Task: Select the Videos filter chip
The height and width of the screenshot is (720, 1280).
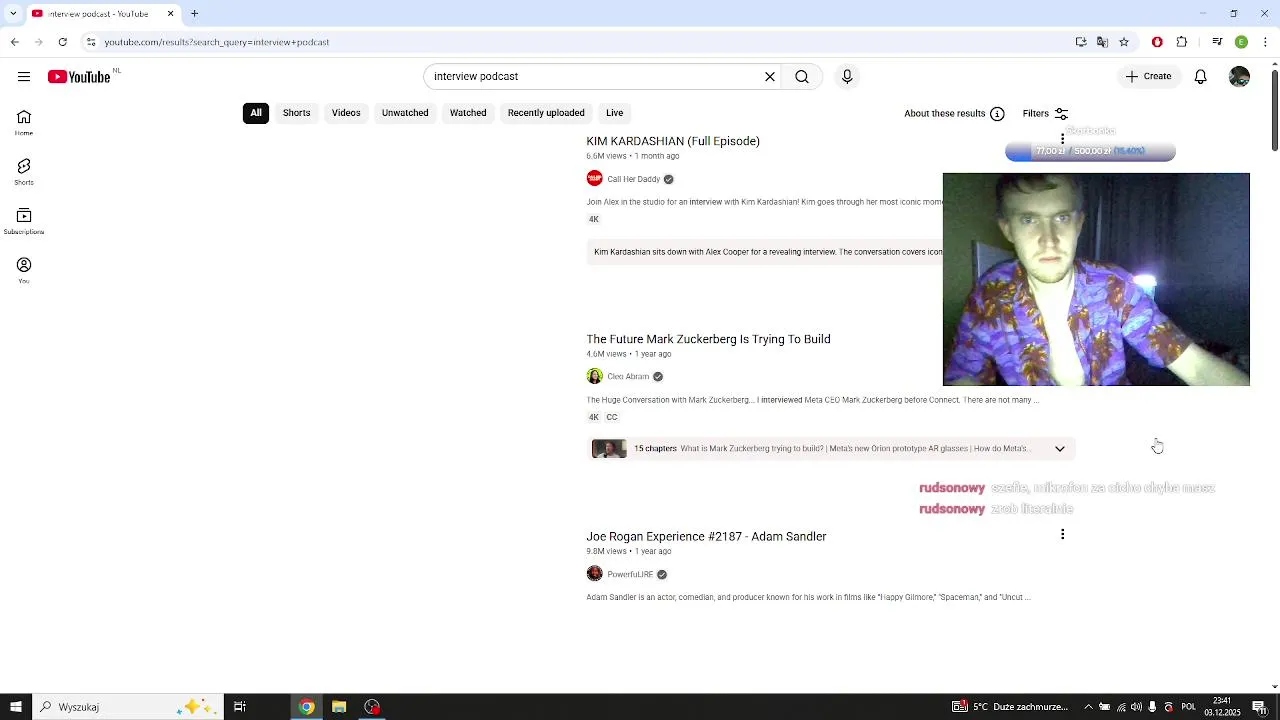Action: tap(346, 113)
